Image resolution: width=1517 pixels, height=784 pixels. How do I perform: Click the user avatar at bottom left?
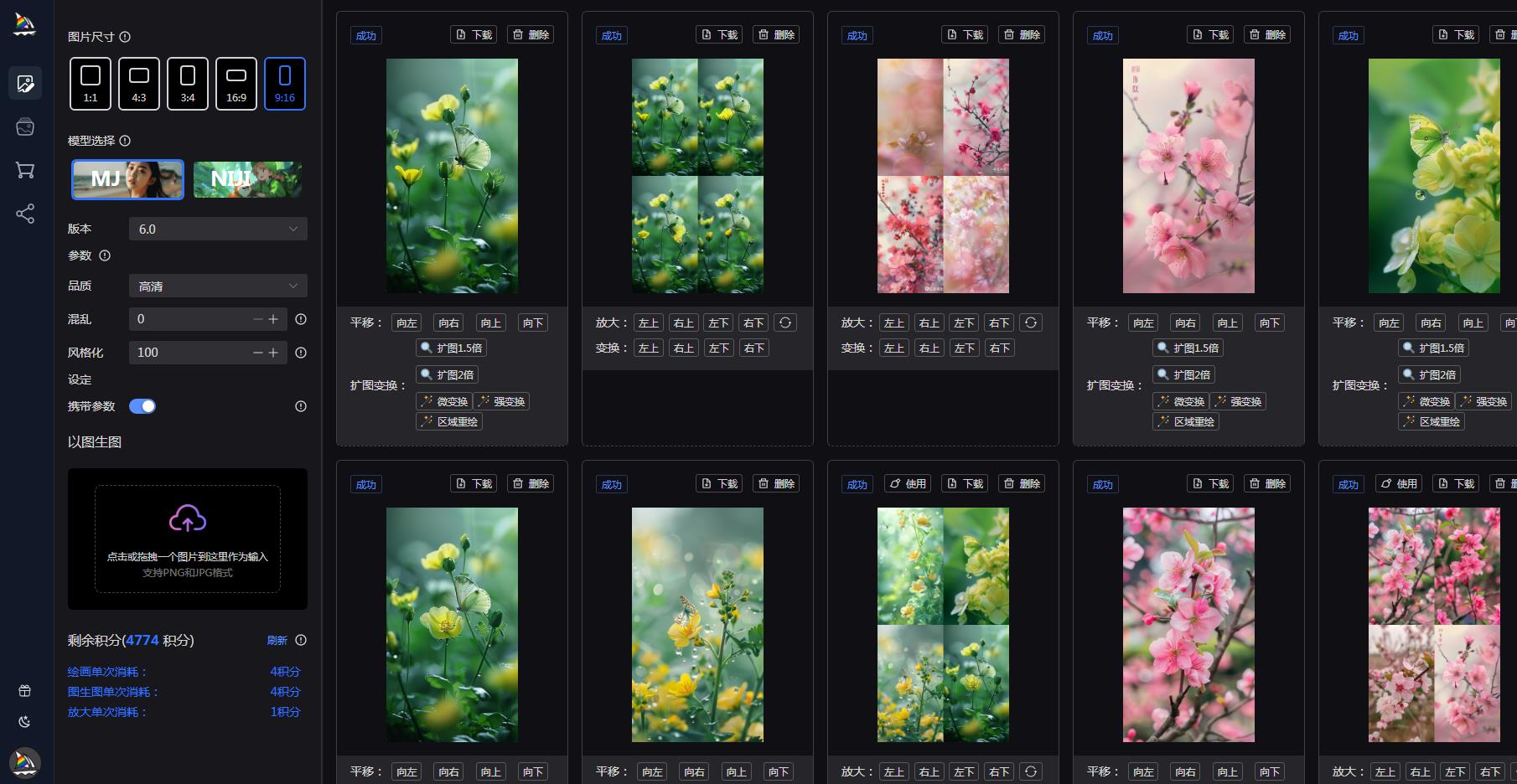pos(25,763)
